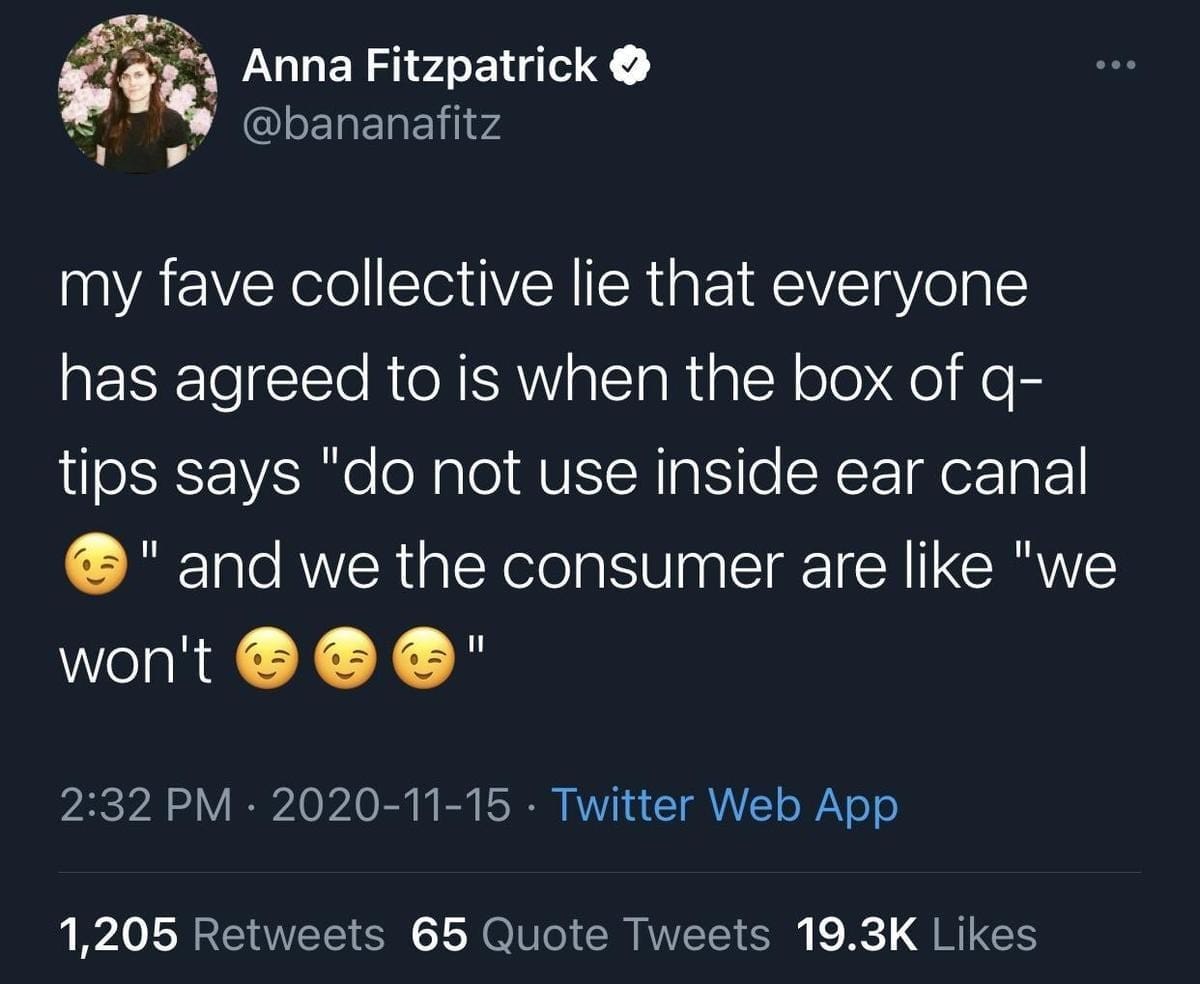Viewport: 1200px width, 984px height.
Task: Open the three-dot more options menu
Action: pyautogui.click(x=1116, y=67)
